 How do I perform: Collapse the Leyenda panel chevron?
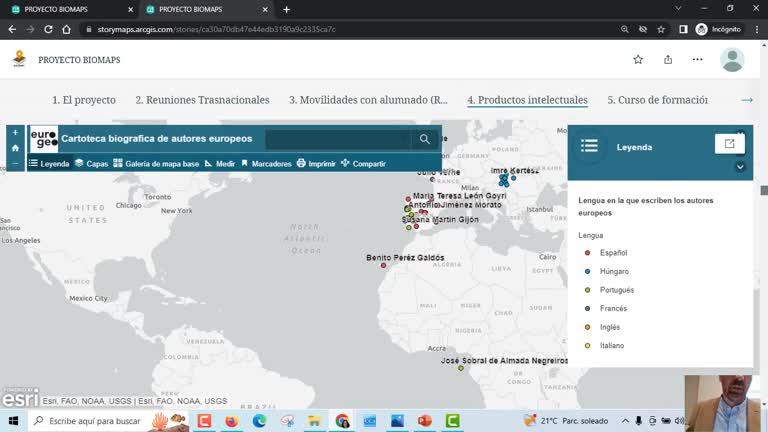pyautogui.click(x=740, y=167)
